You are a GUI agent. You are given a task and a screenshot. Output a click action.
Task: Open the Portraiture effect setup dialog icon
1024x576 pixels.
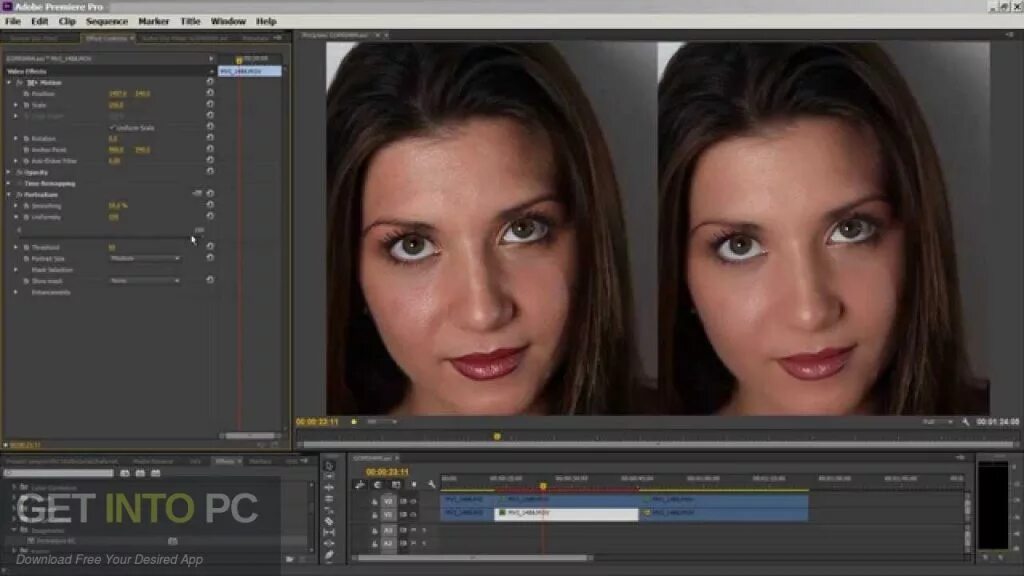[x=197, y=193]
